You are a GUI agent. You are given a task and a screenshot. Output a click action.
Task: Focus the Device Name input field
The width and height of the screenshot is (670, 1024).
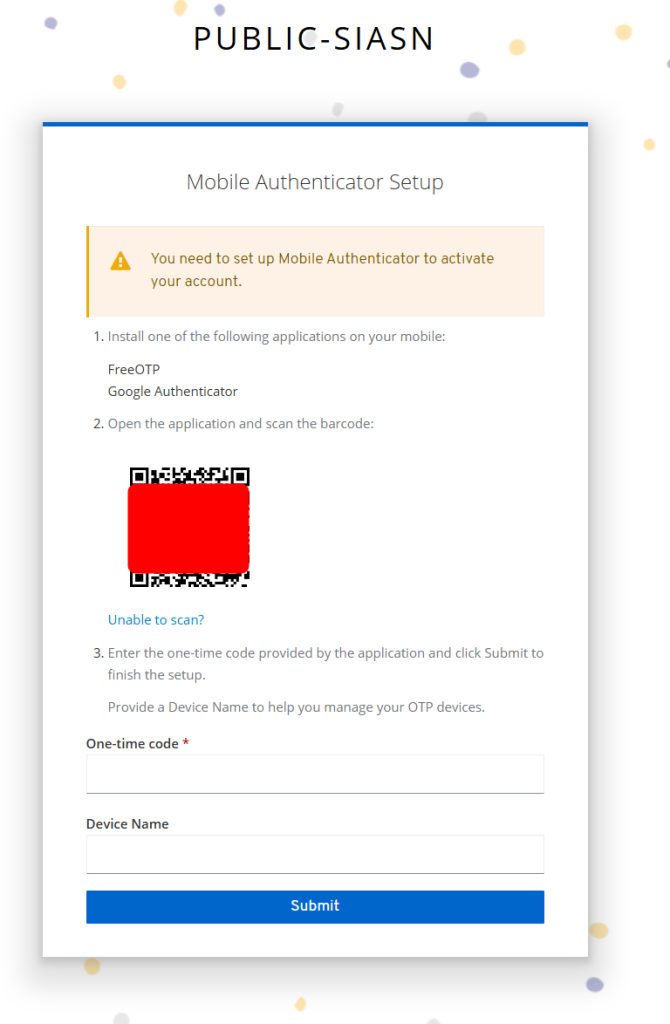[315, 855]
